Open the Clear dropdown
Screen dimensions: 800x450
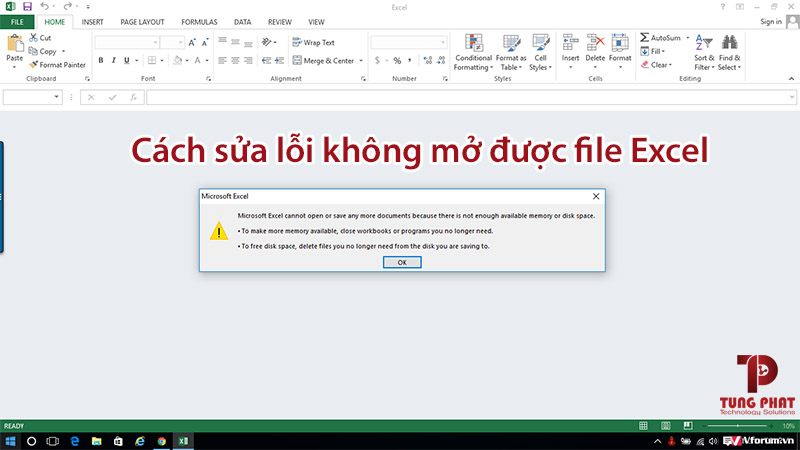656,65
